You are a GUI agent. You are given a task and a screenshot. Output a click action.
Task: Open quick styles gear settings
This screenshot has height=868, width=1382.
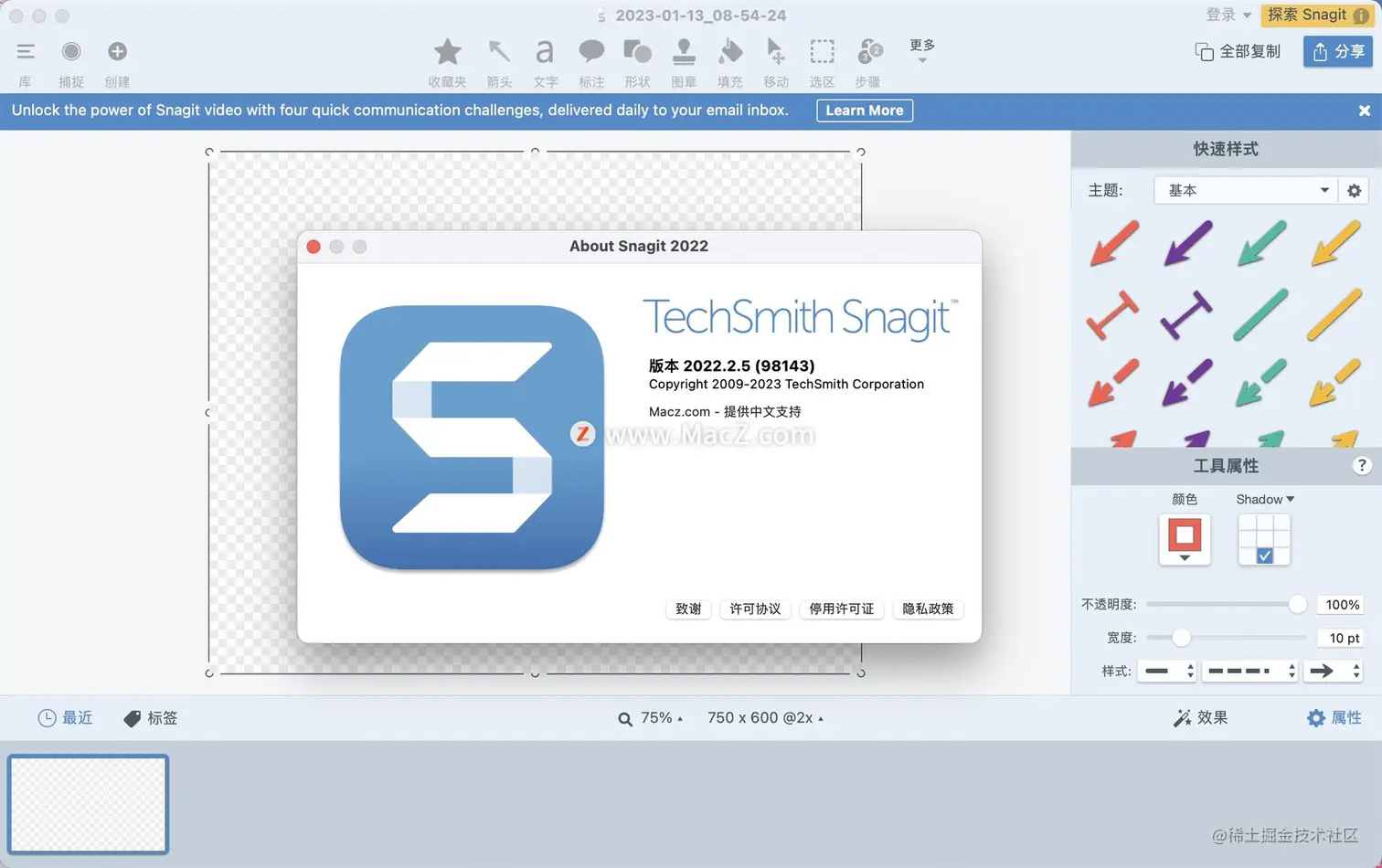pyautogui.click(x=1354, y=190)
